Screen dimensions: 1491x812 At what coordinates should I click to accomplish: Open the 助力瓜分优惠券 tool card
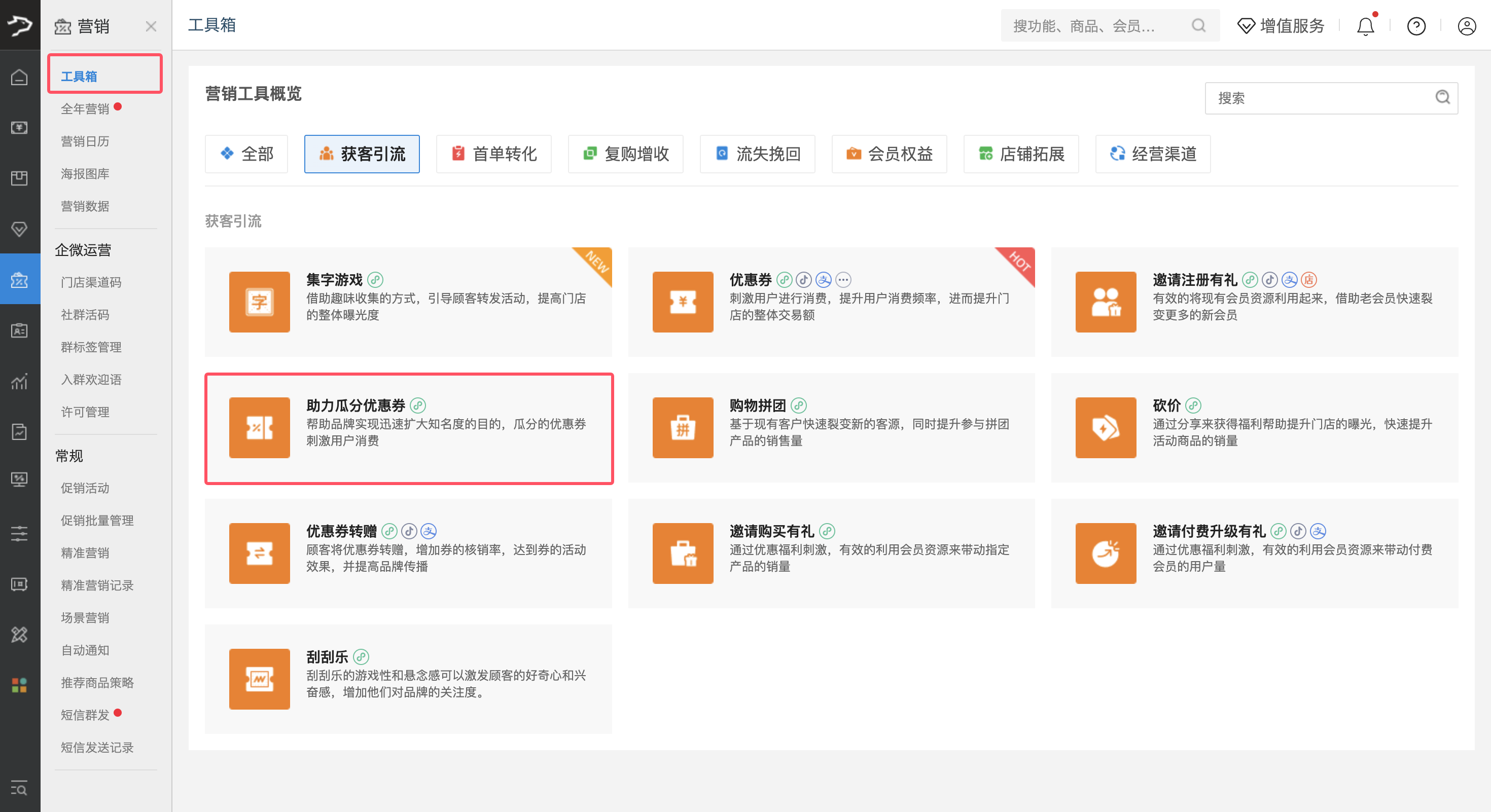click(409, 428)
